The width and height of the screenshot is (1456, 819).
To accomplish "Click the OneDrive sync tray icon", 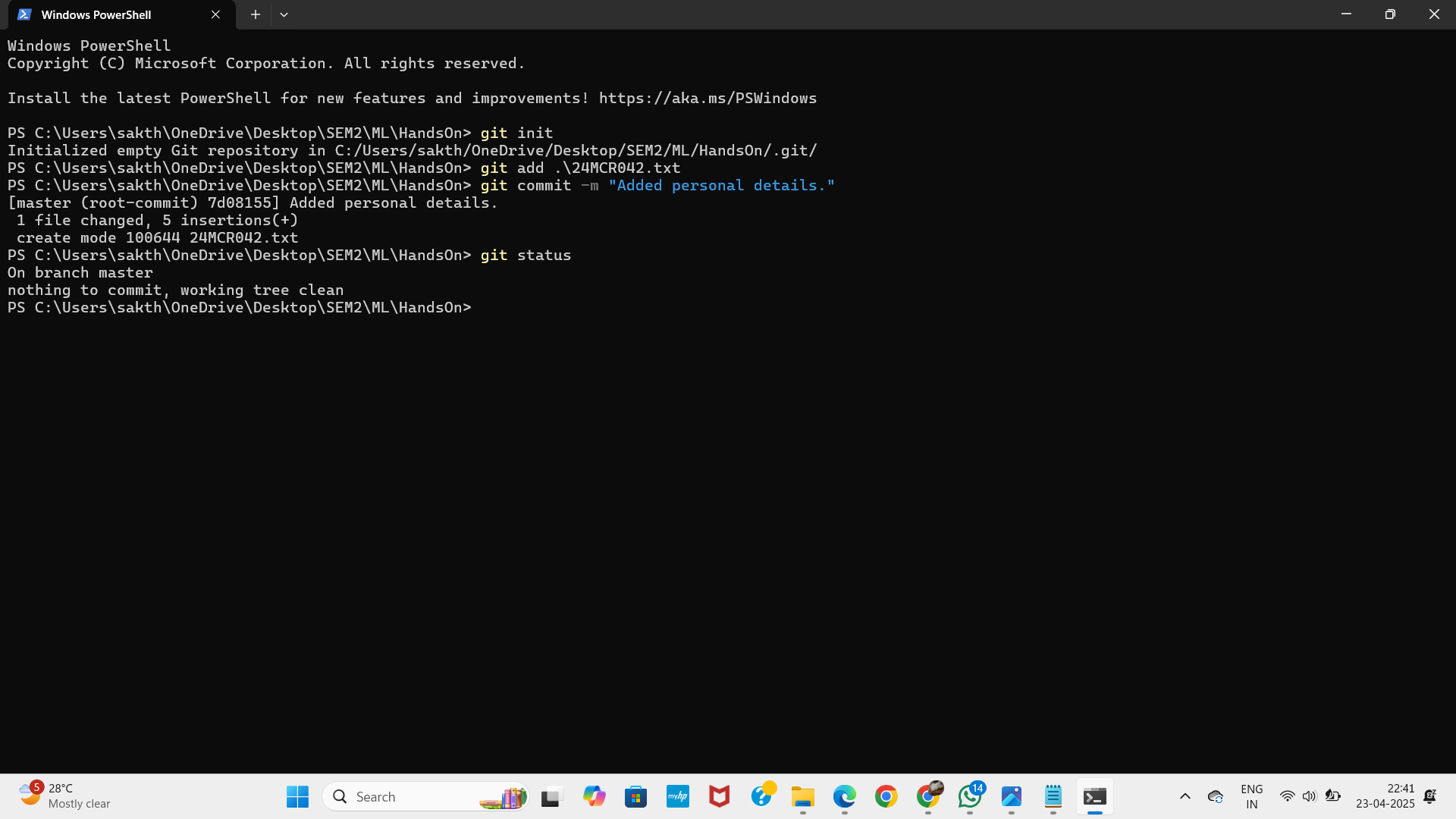I will 1216,796.
